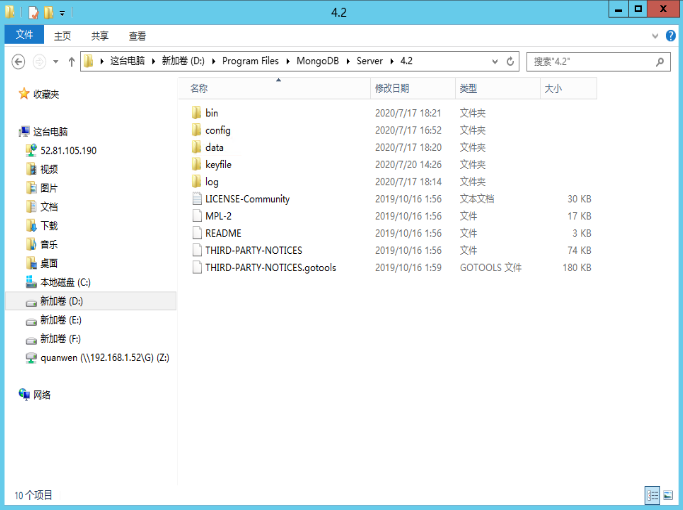The width and height of the screenshot is (683, 510).
Task: Select the log folder icon
Action: [x=196, y=182]
